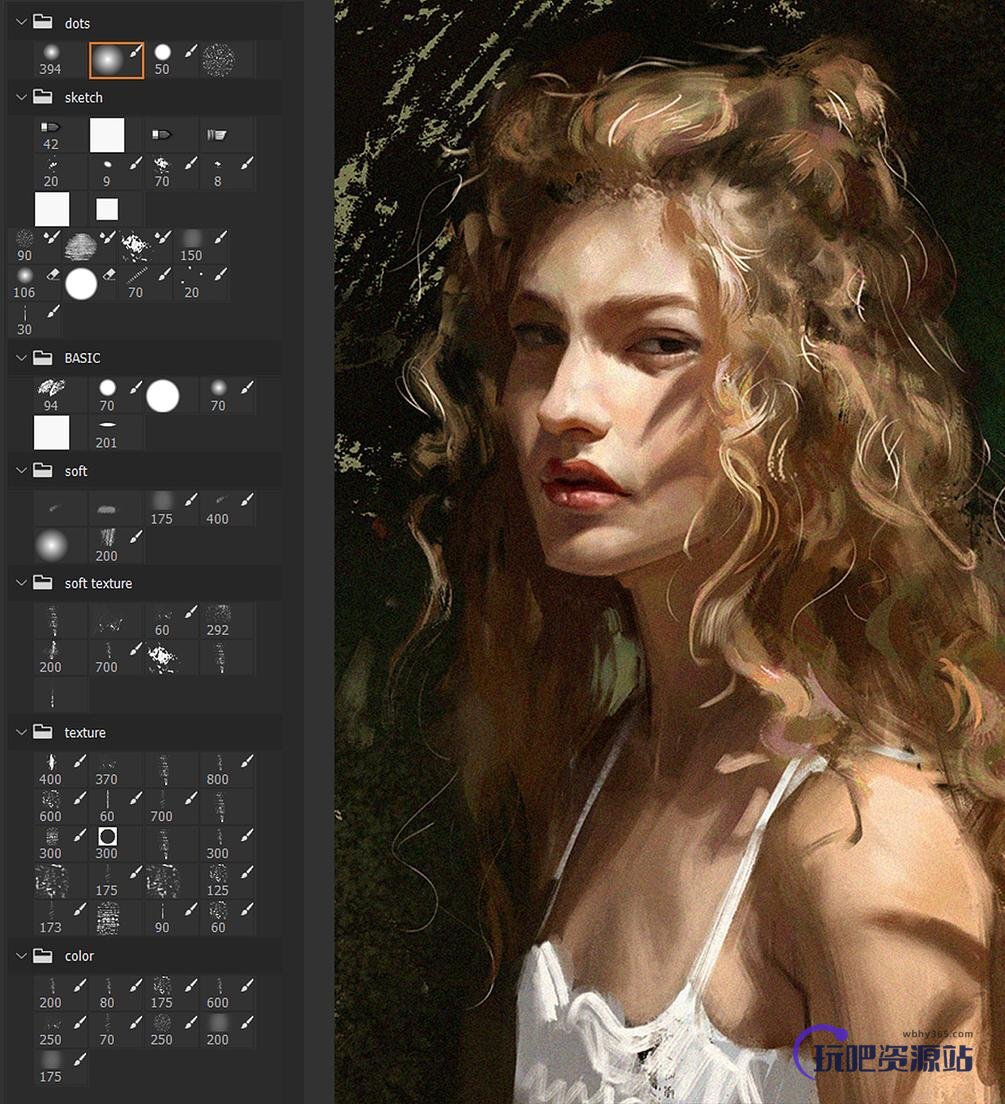Select the "soft texture" group label
Screen dimensions: 1005x1104
[99, 584]
